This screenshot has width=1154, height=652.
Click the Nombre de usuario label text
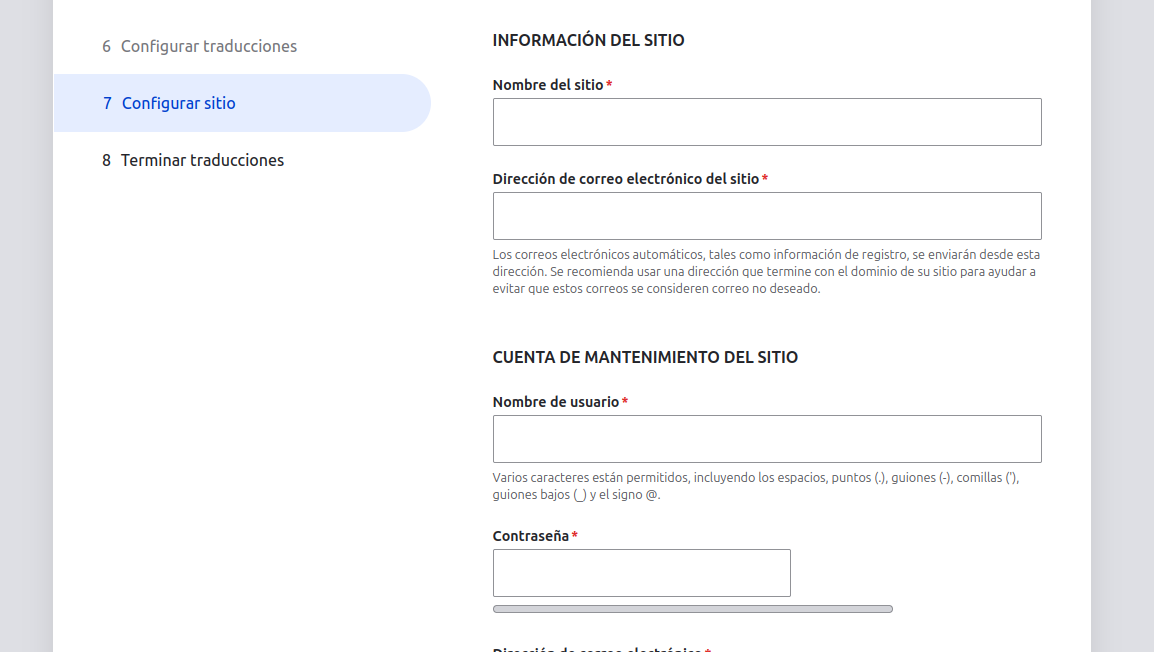(x=556, y=402)
